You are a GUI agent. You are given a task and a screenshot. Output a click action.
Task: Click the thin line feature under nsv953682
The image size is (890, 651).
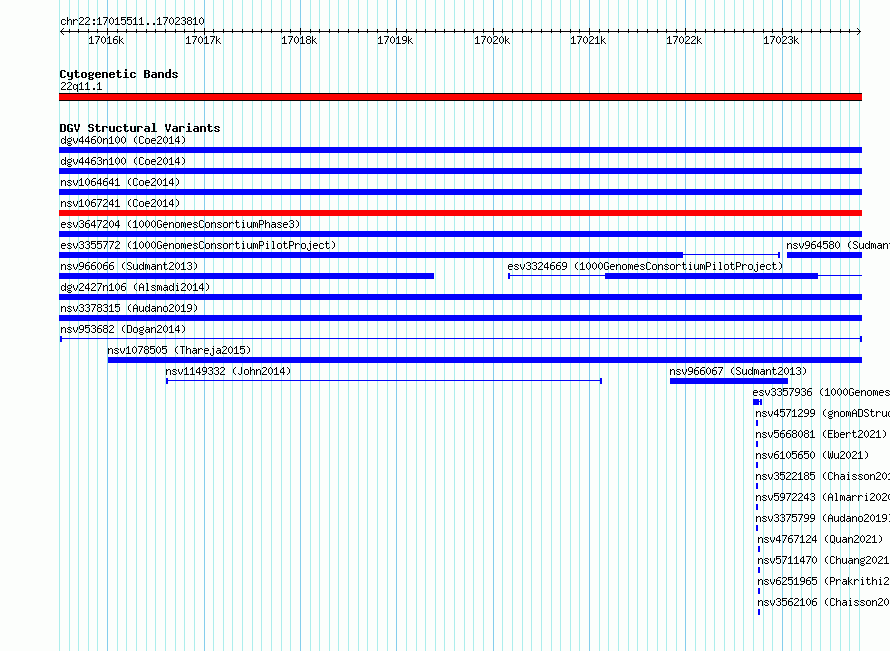point(461,339)
